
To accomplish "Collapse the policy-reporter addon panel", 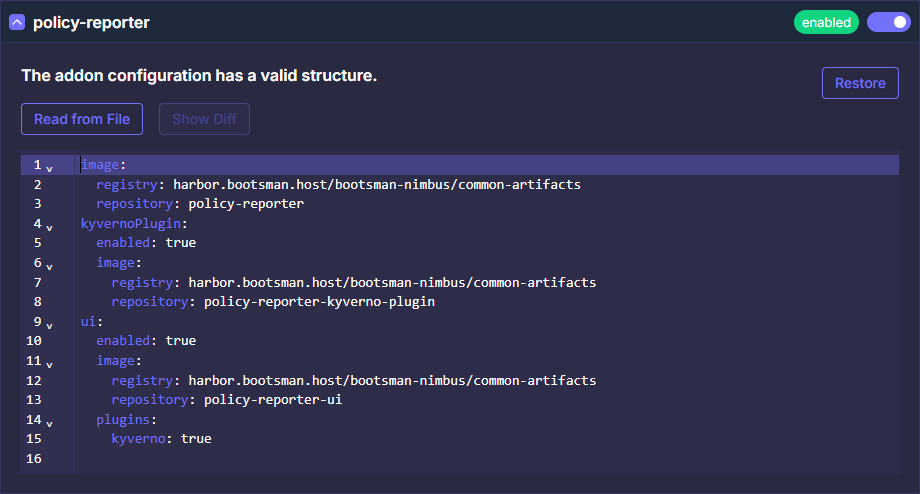I will [17, 22].
